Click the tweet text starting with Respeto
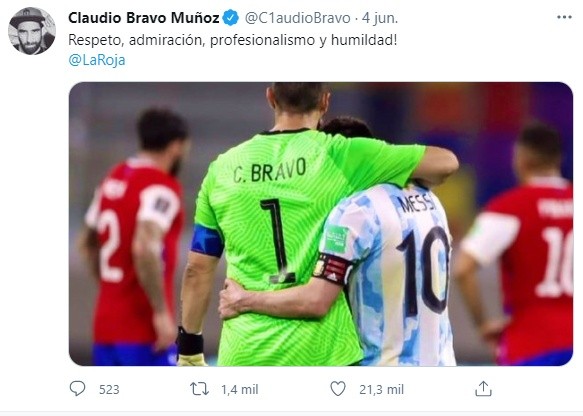The width and height of the screenshot is (583, 416). point(233,40)
